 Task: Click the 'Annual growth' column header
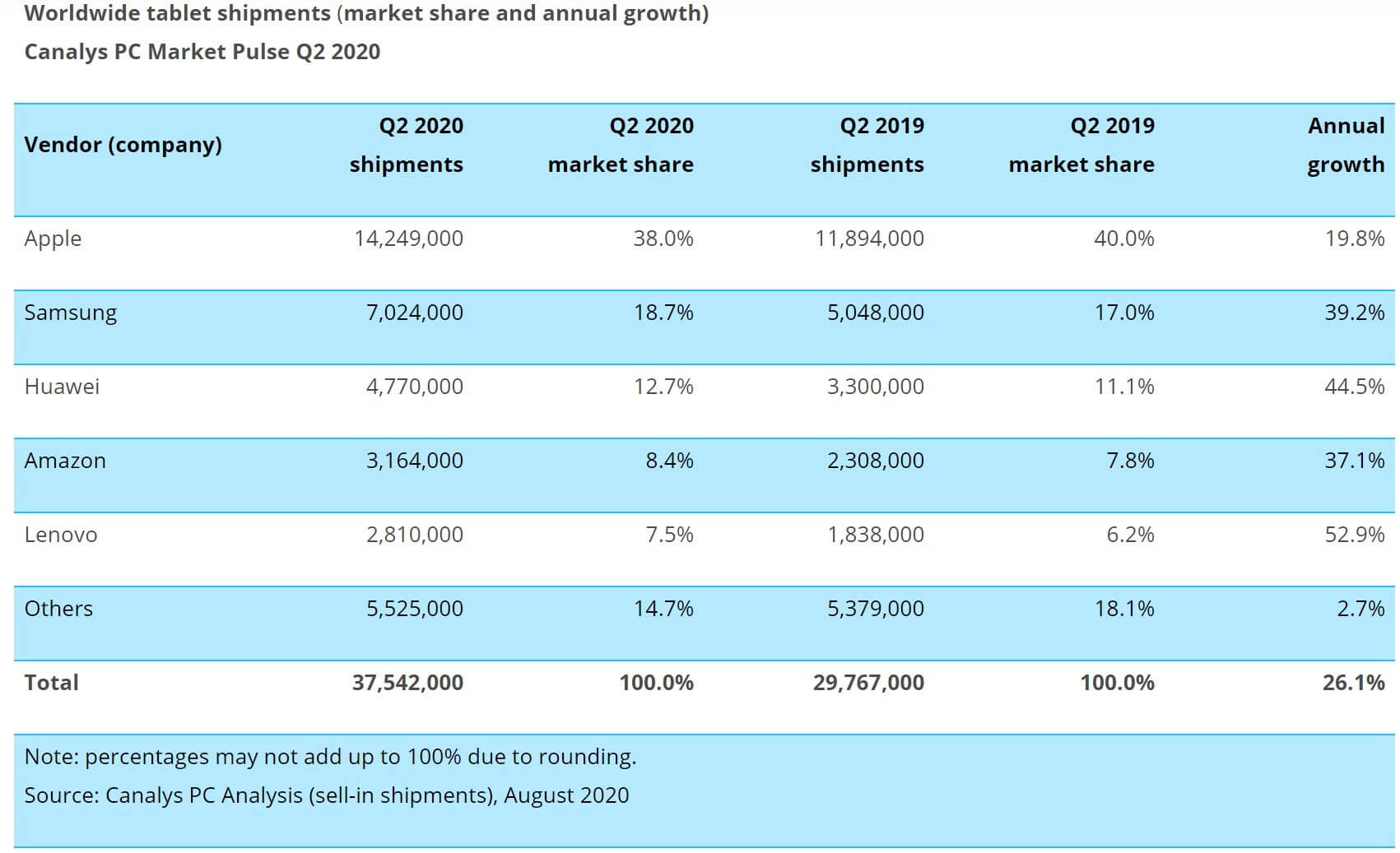(x=1347, y=145)
